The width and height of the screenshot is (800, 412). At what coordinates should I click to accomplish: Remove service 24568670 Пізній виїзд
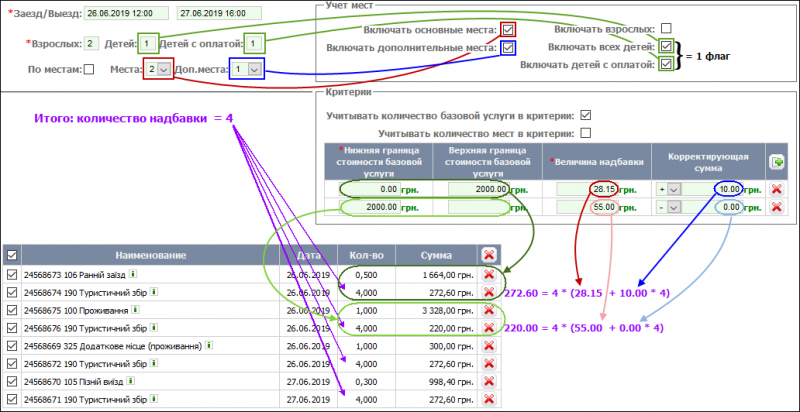[x=489, y=382]
